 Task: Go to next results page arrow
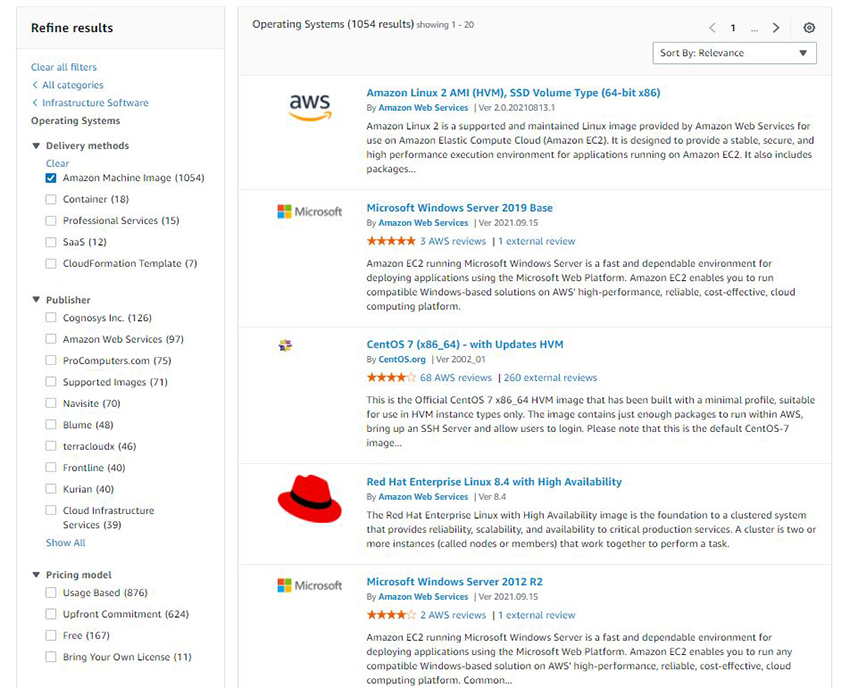click(776, 28)
